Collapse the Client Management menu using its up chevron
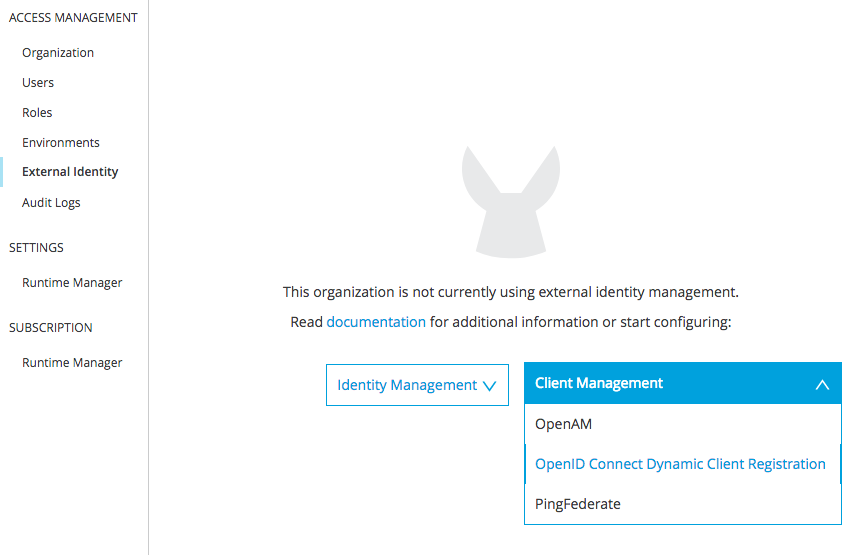856x555 pixels. point(822,384)
